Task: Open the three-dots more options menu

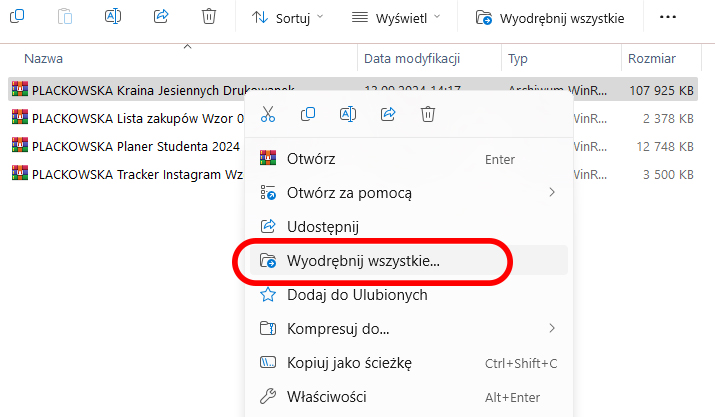Action: (x=668, y=17)
